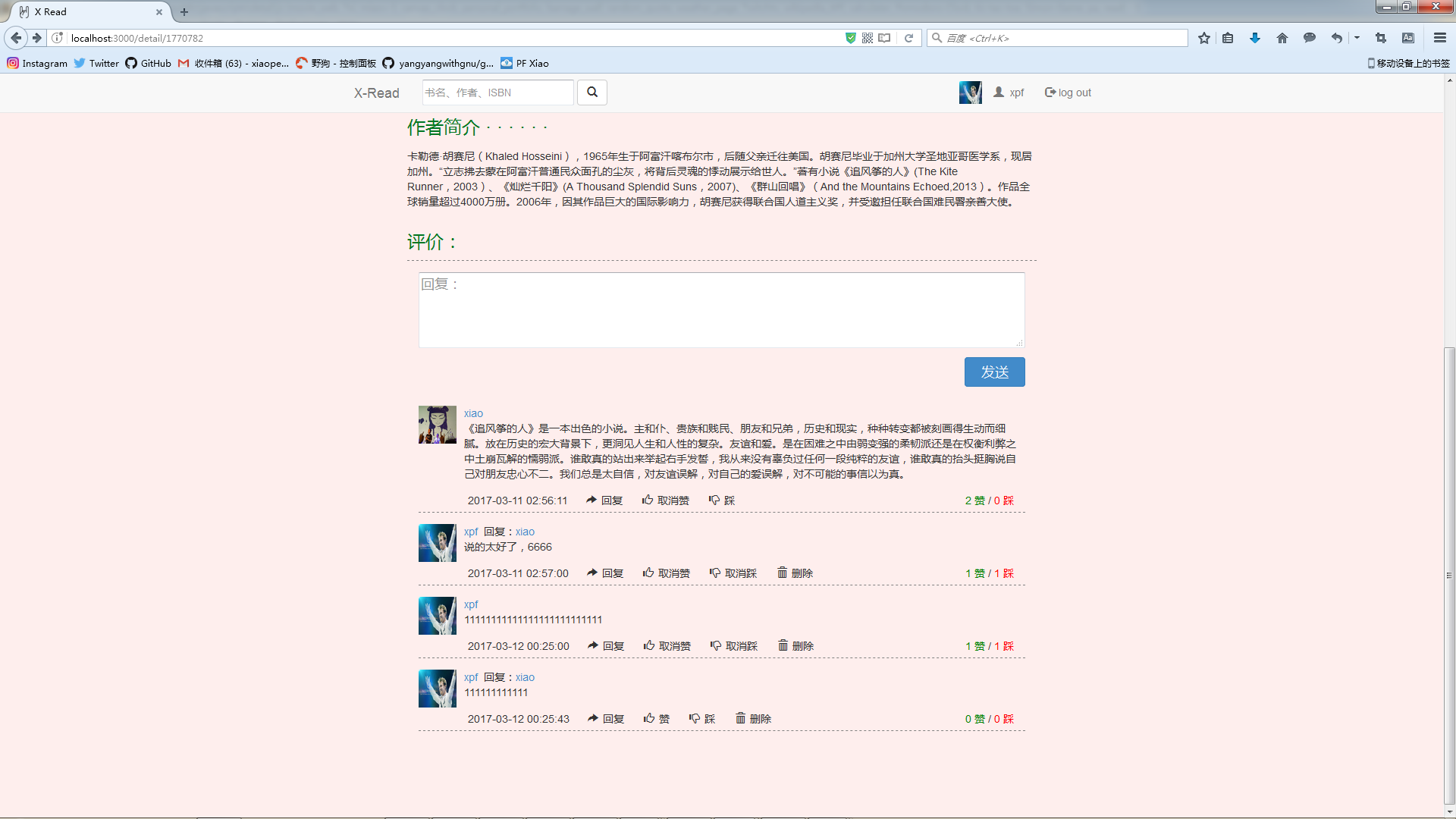Reload the page with the refresh icon
The height and width of the screenshot is (819, 1456).
pos(908,38)
